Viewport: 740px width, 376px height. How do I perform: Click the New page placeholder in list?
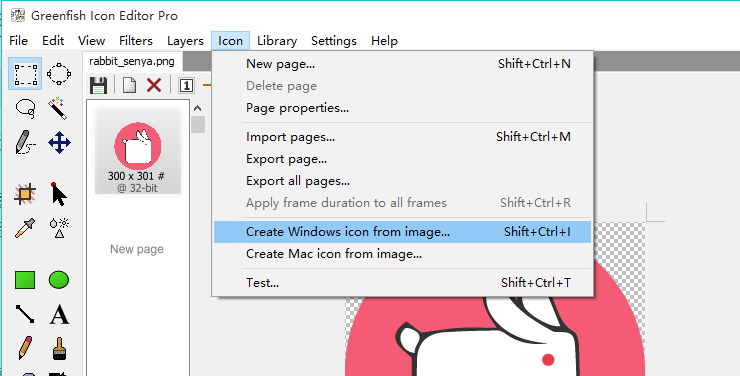tap(137, 249)
